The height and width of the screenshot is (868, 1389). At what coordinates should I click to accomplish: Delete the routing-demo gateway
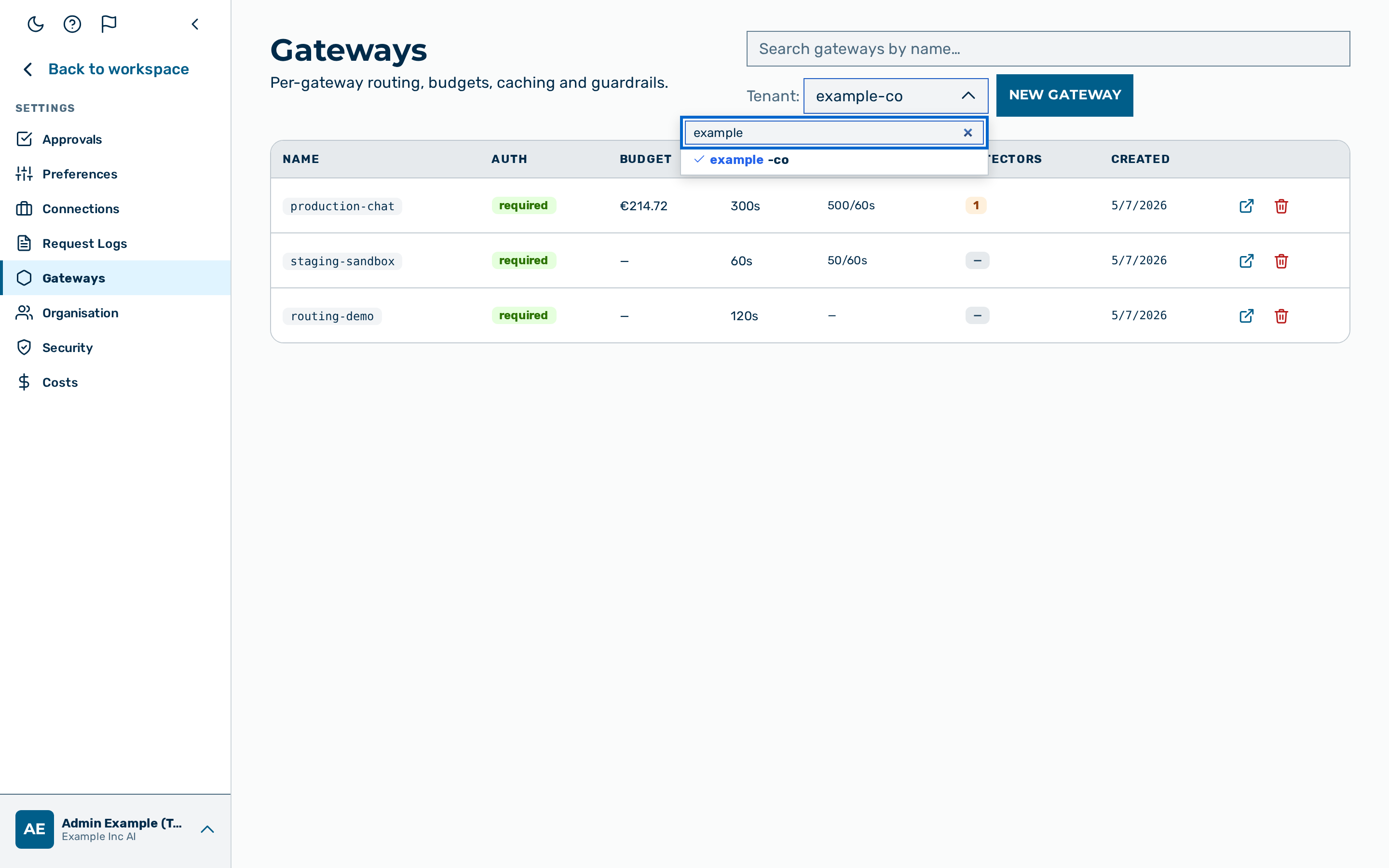[1281, 316]
